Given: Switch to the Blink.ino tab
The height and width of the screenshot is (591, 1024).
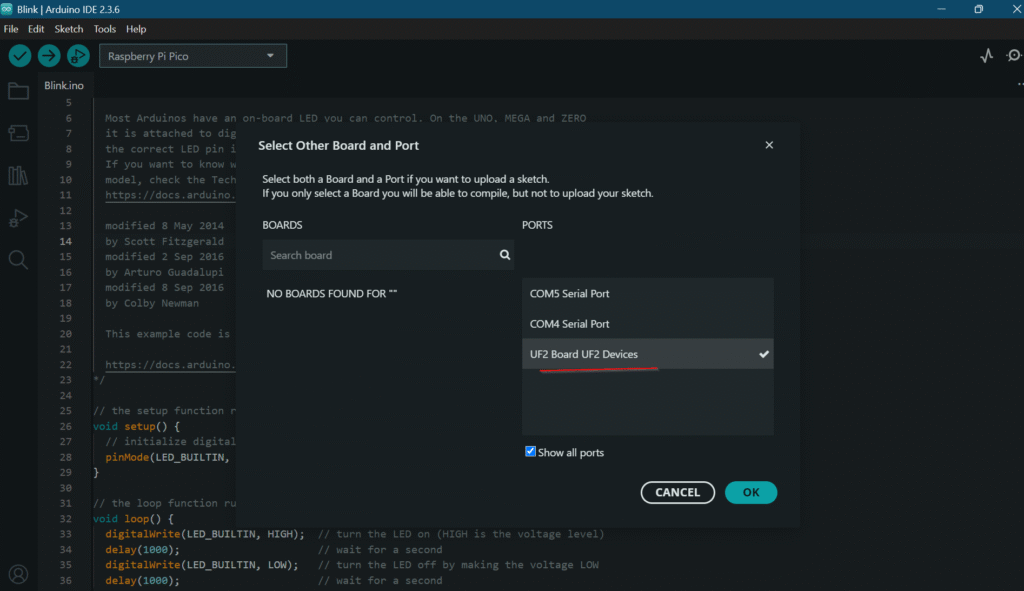Looking at the screenshot, I should tap(64, 86).
